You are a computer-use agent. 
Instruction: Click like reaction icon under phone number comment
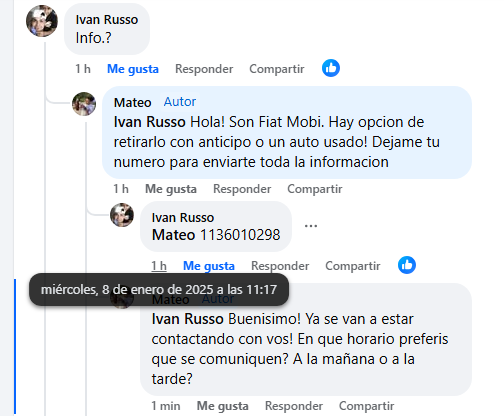pos(407,265)
